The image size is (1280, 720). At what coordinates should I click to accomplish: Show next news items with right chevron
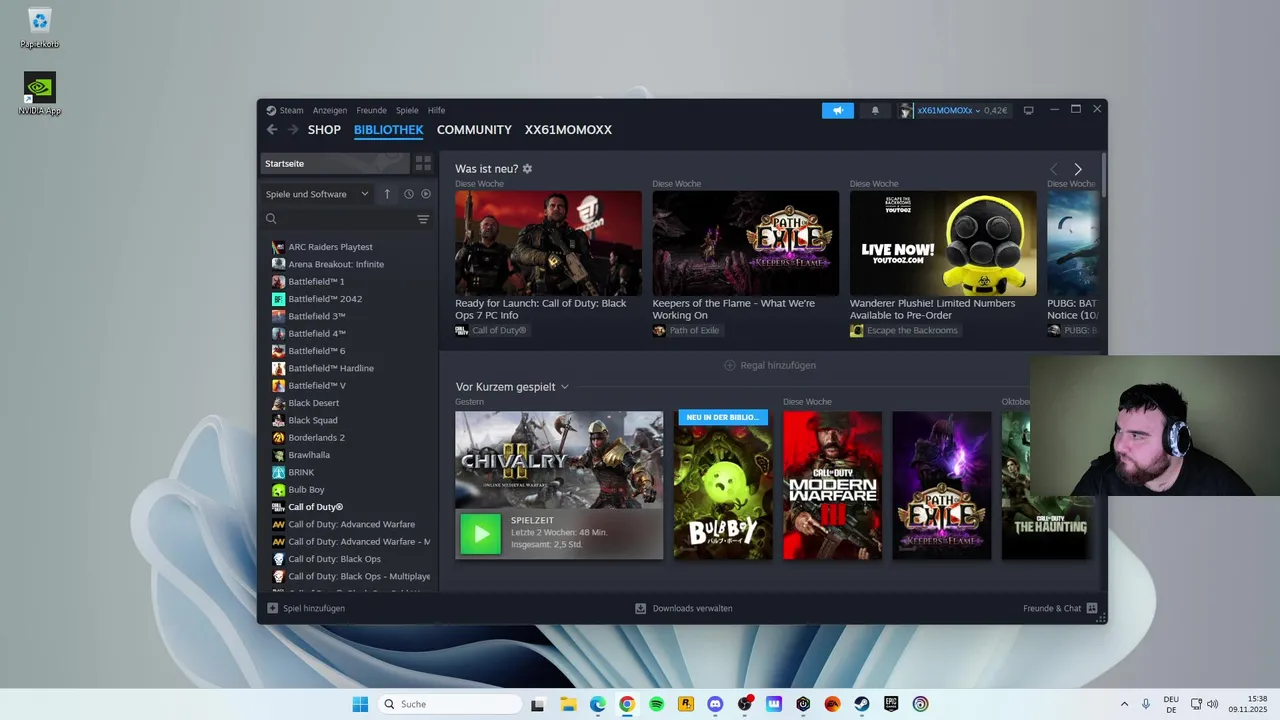pos(1078,170)
